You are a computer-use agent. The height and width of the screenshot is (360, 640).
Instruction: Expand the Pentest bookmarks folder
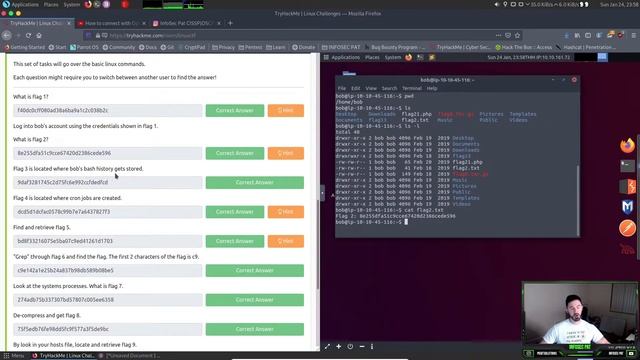pyautogui.click(x=250, y=47)
